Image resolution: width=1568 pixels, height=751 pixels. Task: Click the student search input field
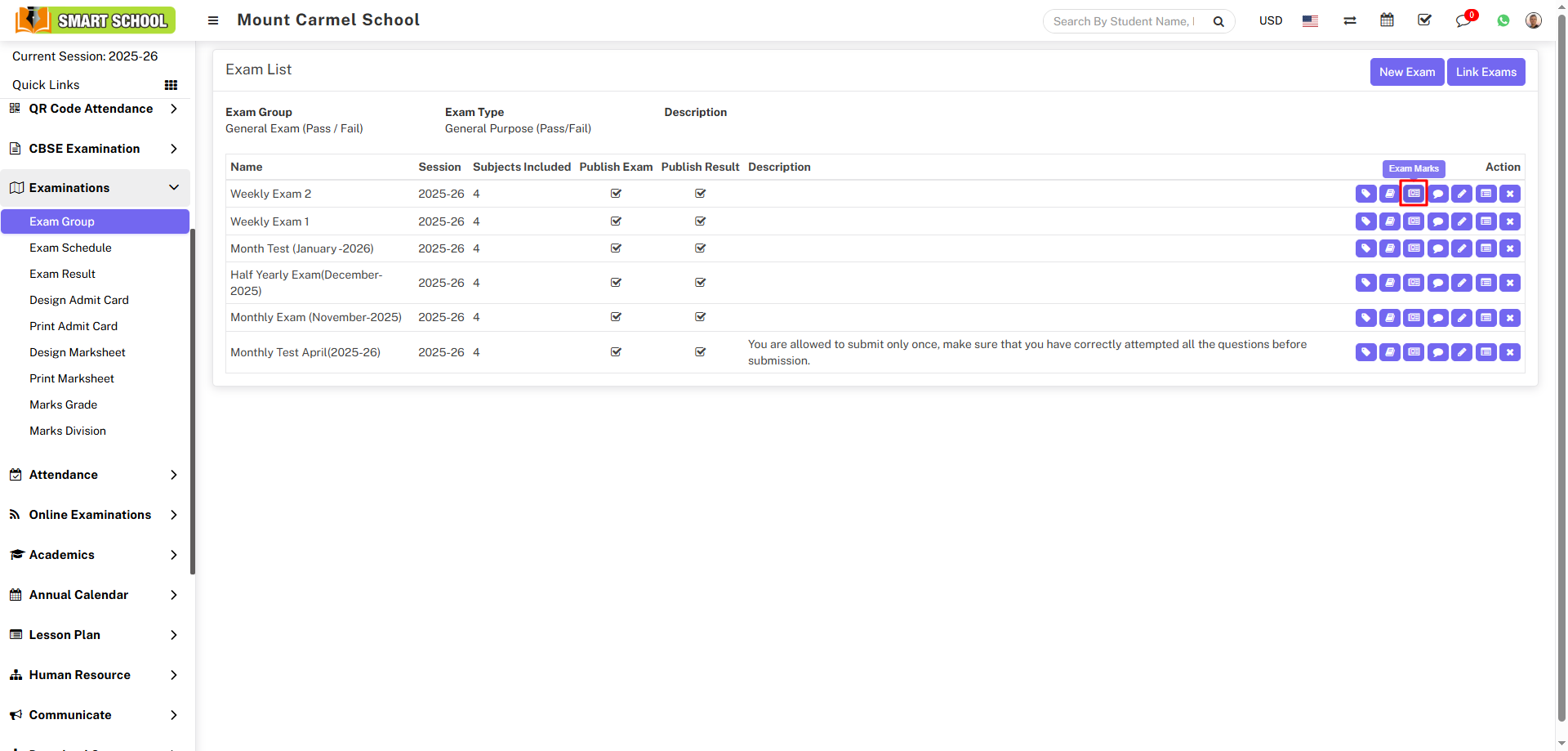[x=1124, y=21]
